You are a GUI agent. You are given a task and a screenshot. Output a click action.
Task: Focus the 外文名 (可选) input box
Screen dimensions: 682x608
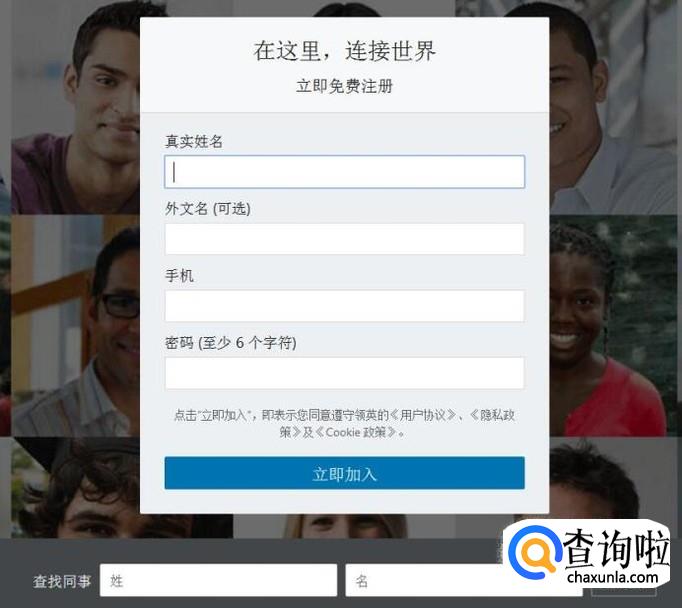344,239
